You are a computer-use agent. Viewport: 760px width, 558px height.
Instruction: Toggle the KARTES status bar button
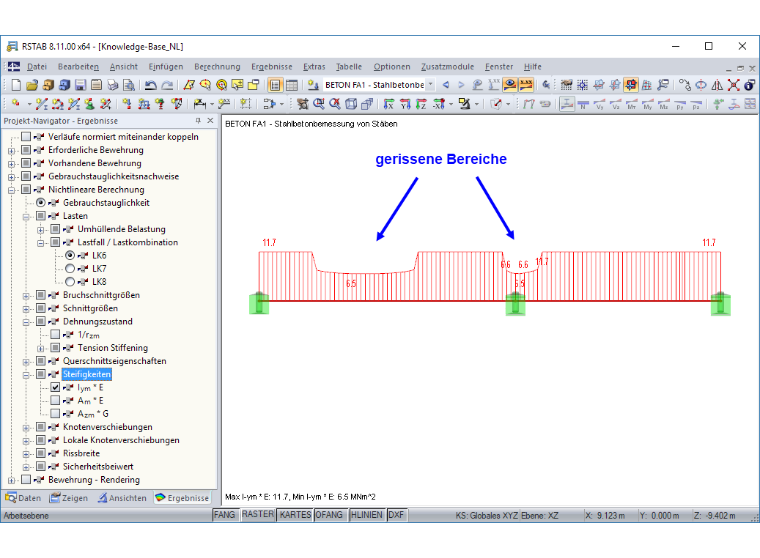click(x=295, y=515)
